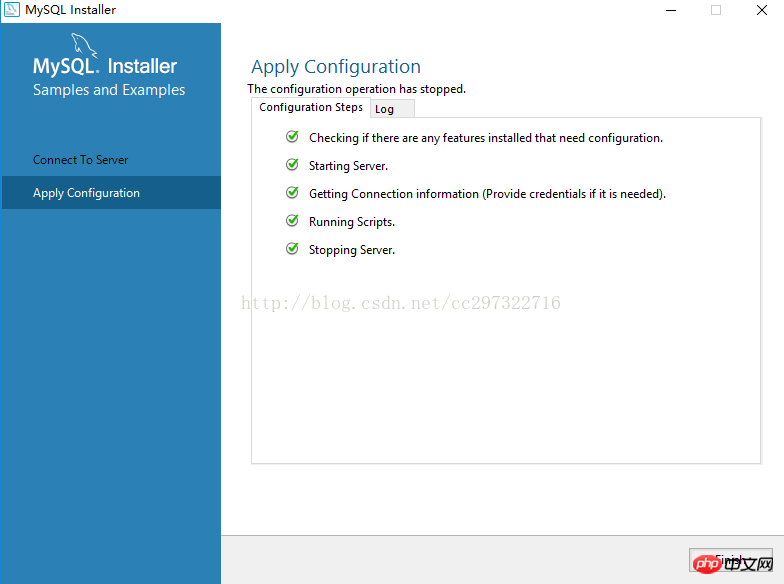Click the 'Running Scripts.' step text
This screenshot has width=784, height=584.
[352, 222]
